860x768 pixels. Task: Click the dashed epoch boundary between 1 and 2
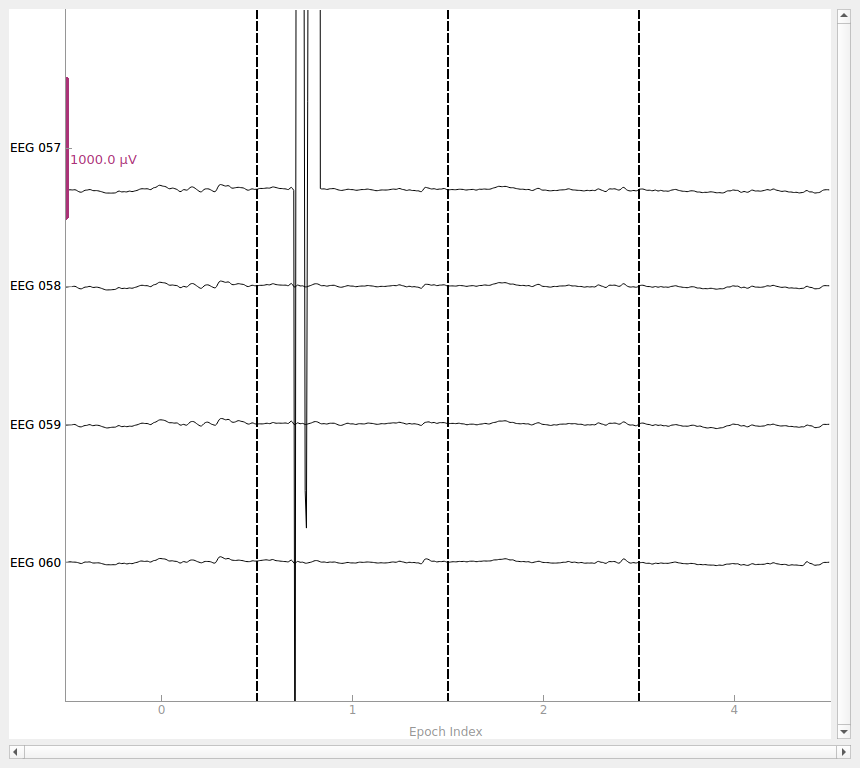point(448,355)
